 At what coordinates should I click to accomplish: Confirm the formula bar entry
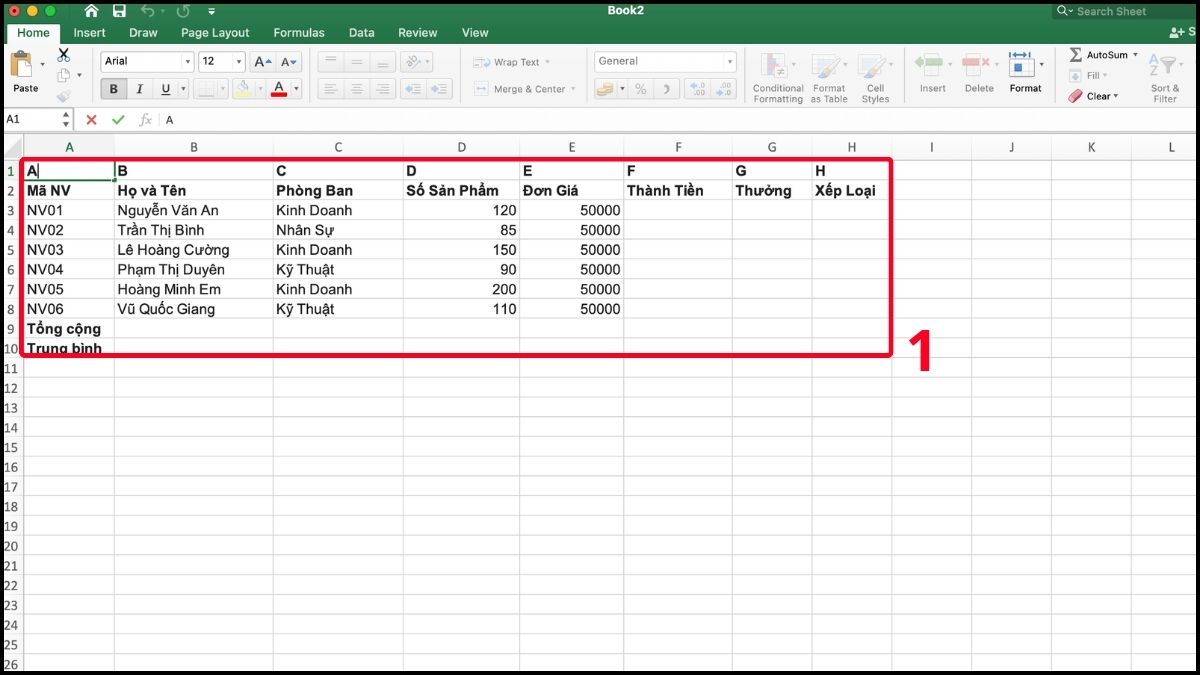coord(118,120)
